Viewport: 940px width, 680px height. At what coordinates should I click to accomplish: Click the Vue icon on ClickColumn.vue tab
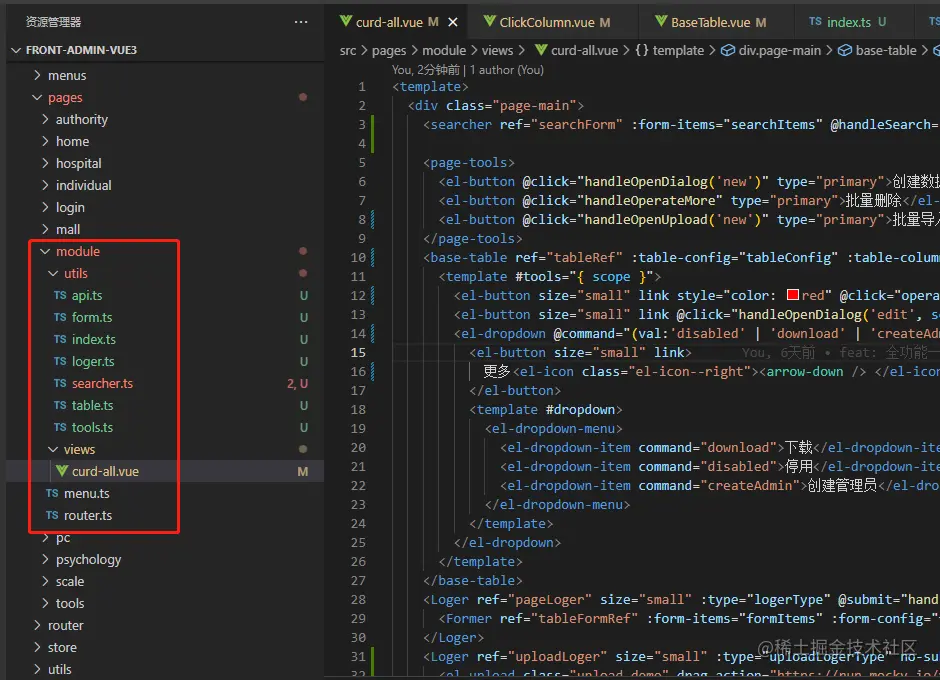pyautogui.click(x=490, y=22)
